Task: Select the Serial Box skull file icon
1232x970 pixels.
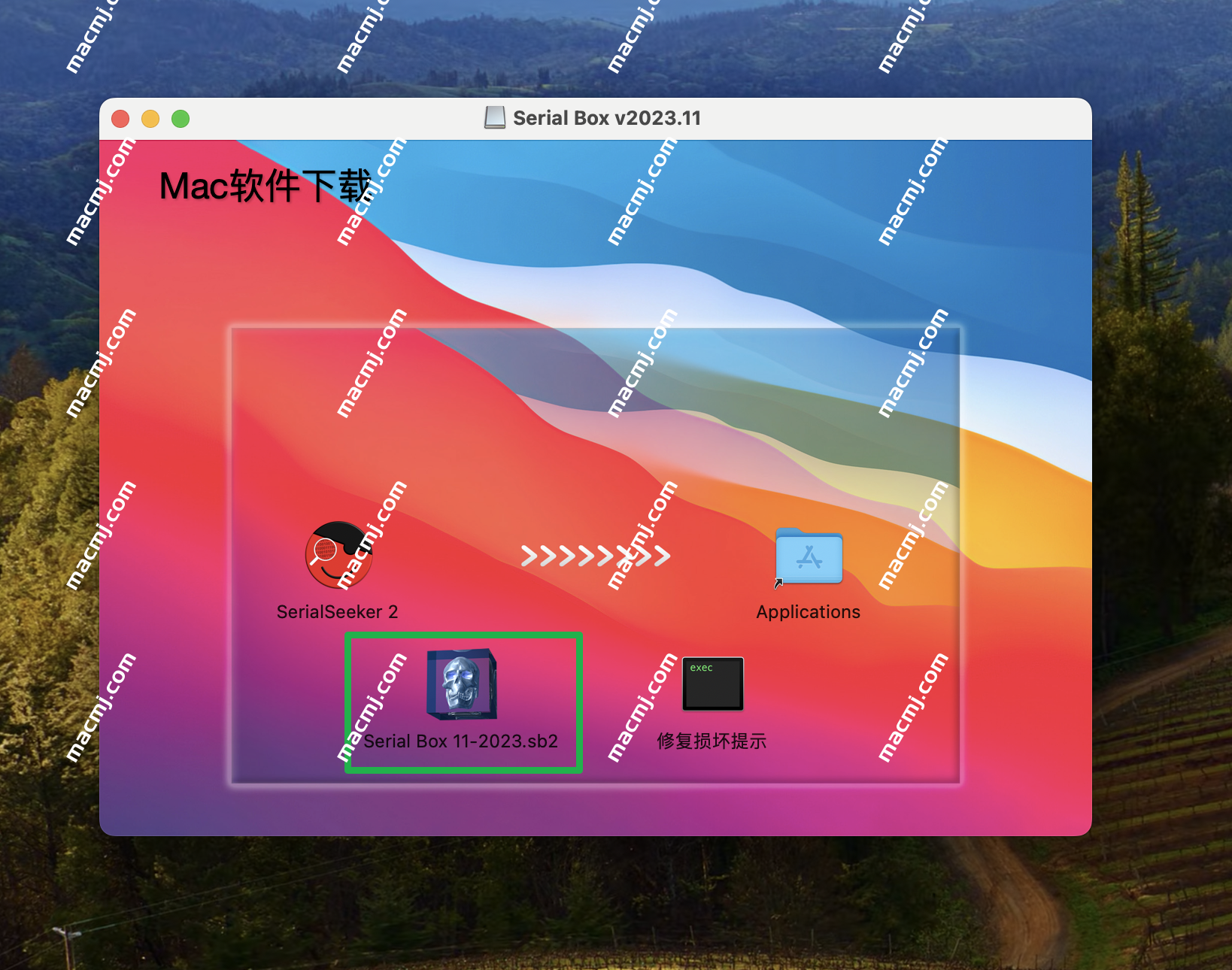Action: pos(462,684)
